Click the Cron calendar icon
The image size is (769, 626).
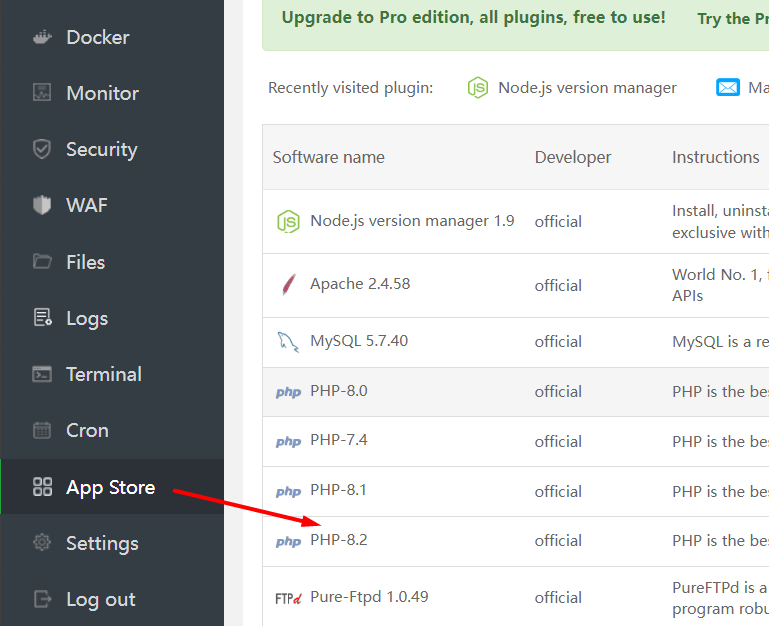pos(42,430)
